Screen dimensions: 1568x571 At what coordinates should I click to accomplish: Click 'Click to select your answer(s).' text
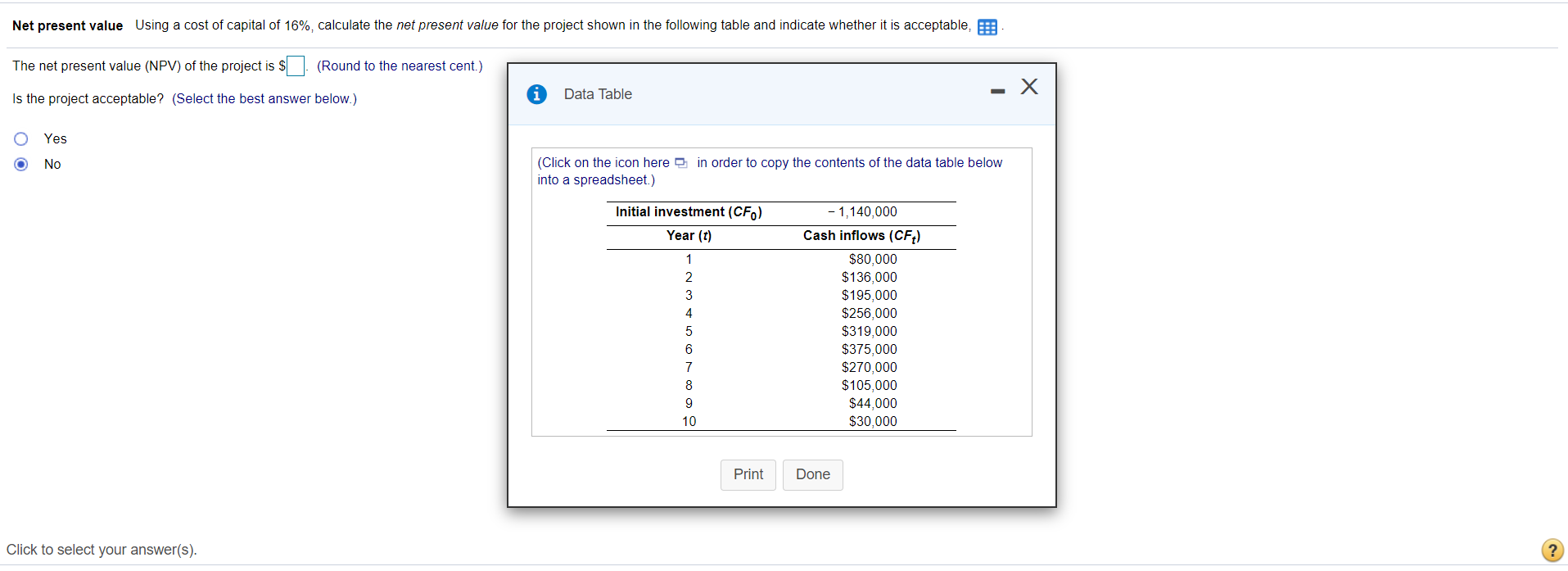pos(102,550)
